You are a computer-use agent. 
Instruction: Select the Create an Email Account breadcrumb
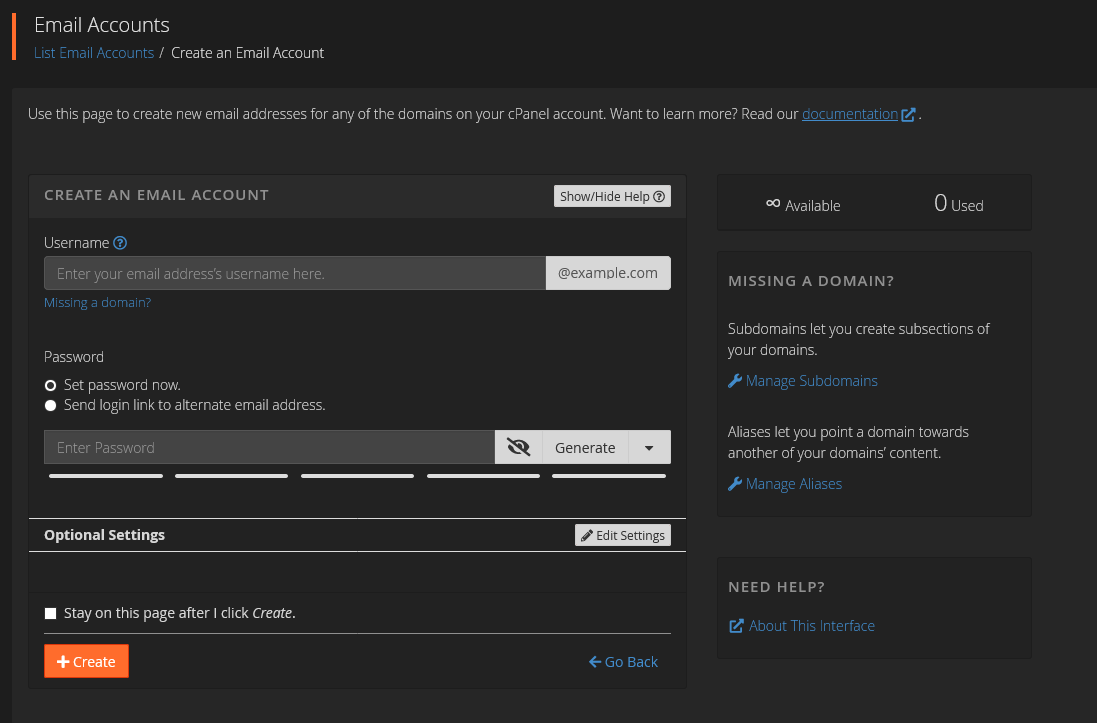(x=247, y=52)
